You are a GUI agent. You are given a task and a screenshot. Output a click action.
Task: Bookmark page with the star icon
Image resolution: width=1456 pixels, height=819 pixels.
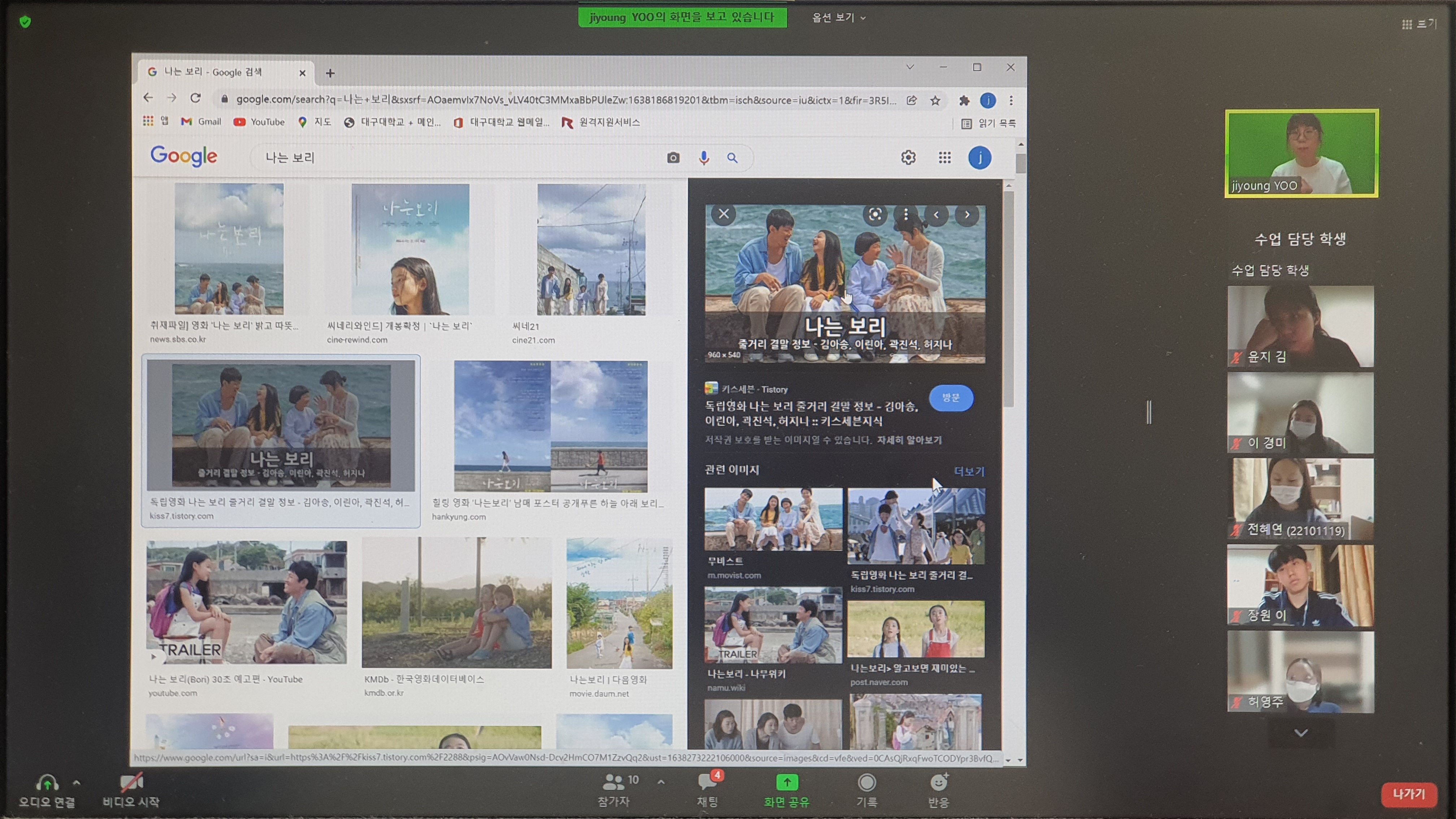tap(935, 100)
